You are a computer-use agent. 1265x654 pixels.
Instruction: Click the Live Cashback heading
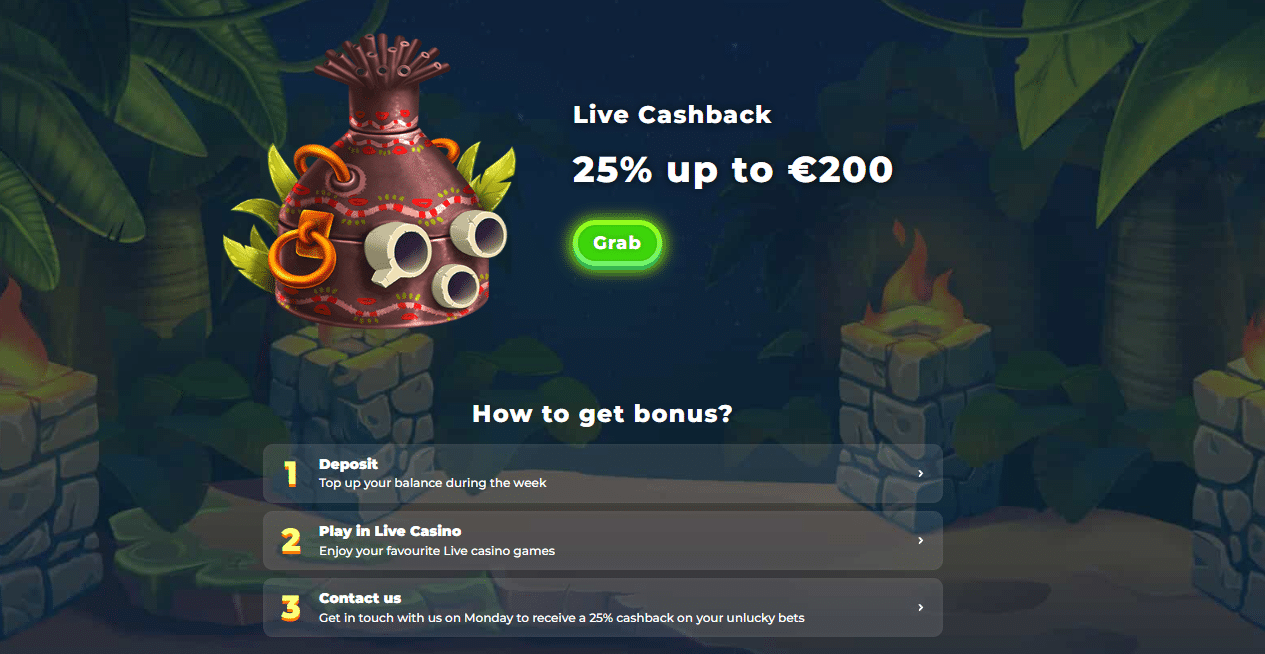click(x=672, y=115)
